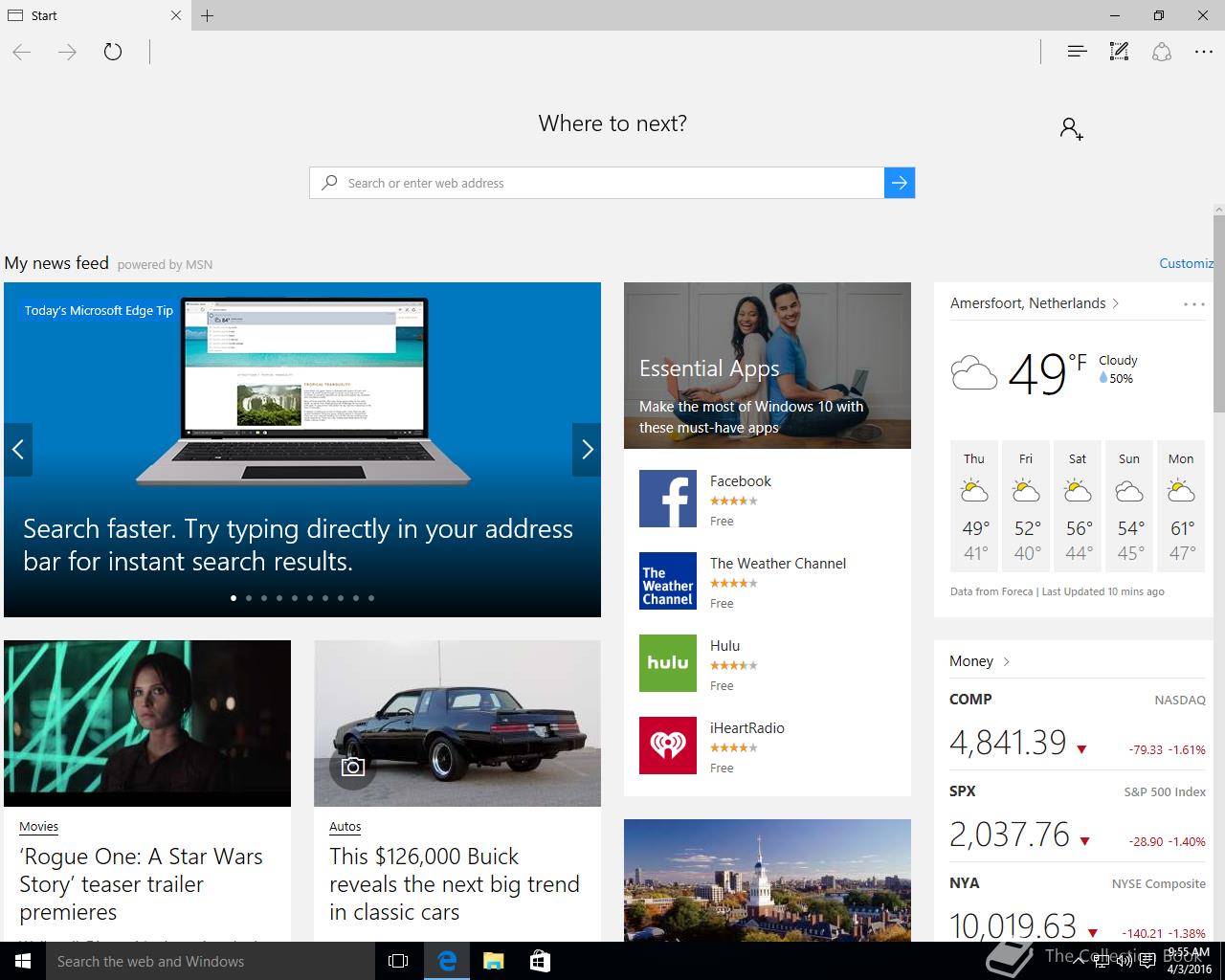Refresh the page with reload icon
Viewport: 1225px width, 980px height.
pyautogui.click(x=113, y=52)
